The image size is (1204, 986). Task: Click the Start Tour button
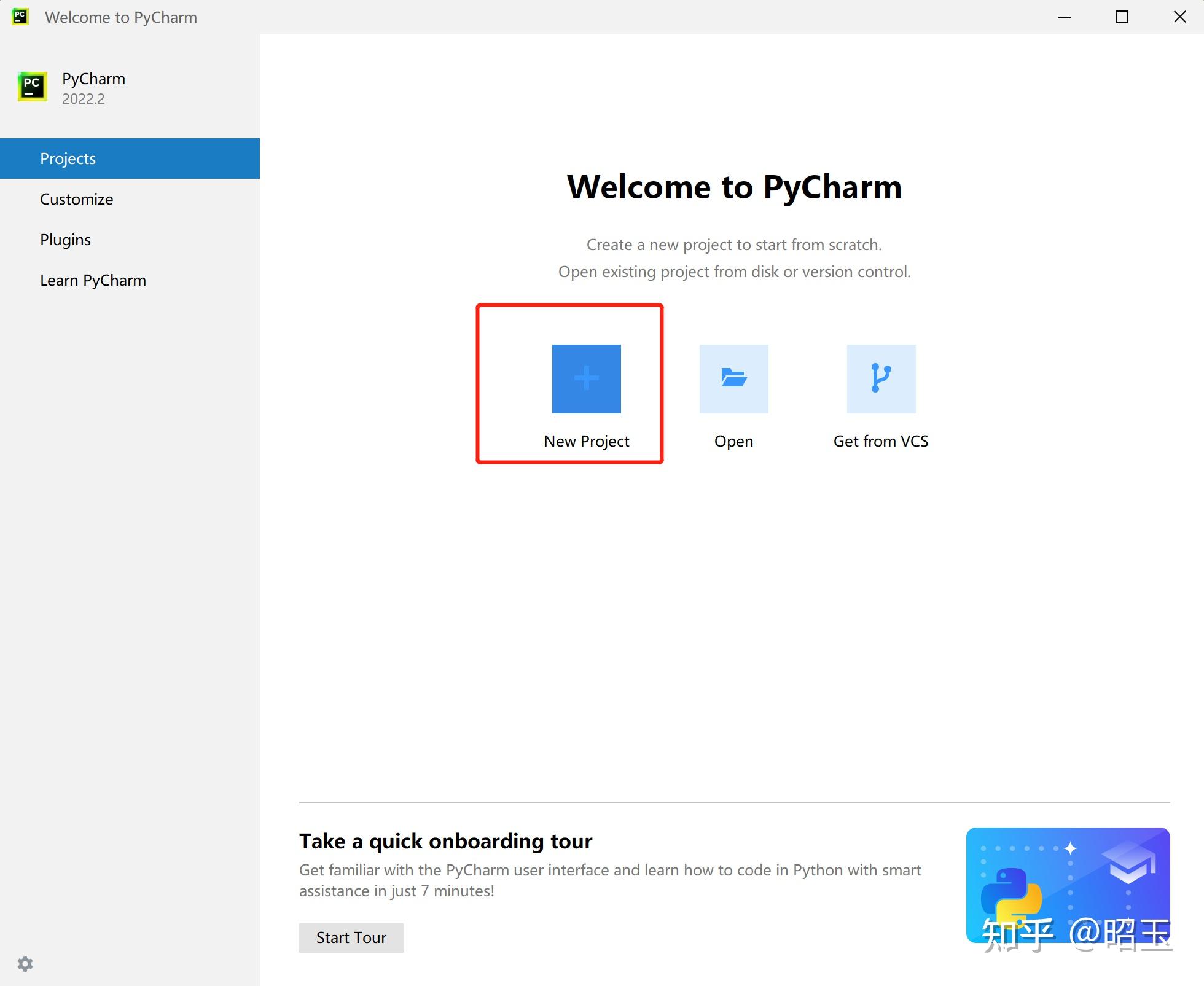(x=351, y=937)
